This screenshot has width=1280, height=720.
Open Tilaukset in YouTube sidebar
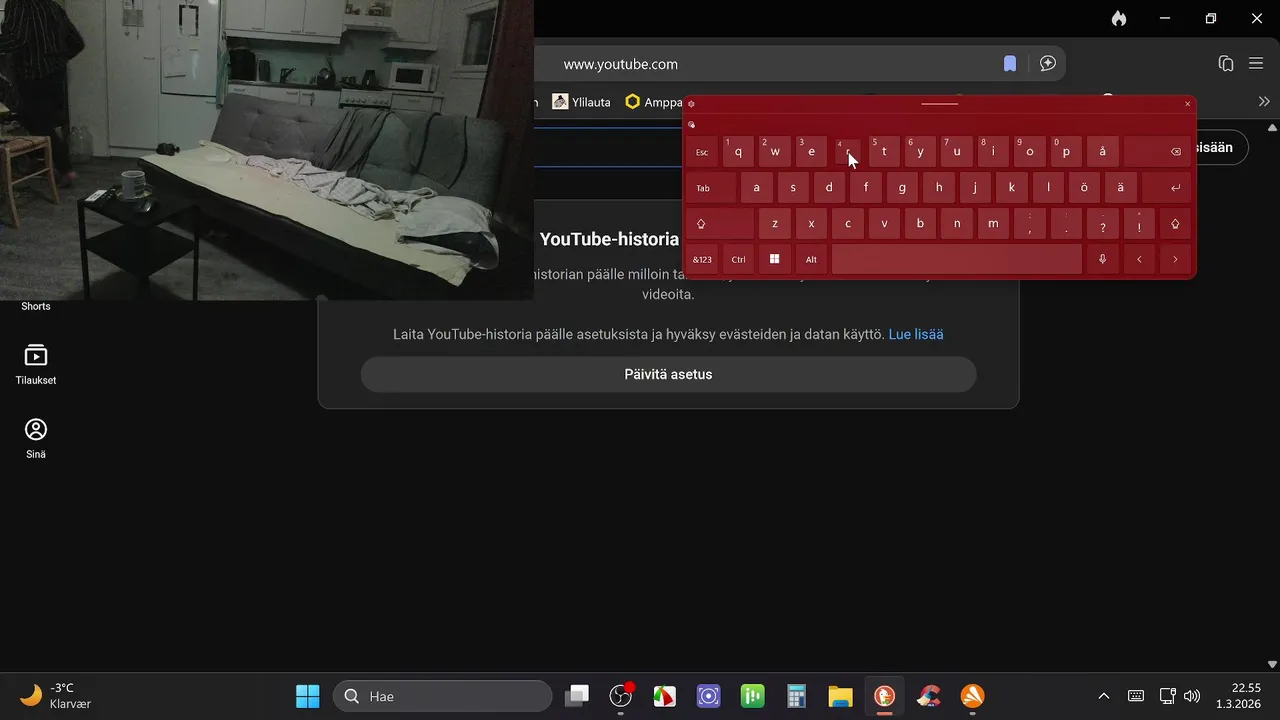click(x=36, y=365)
